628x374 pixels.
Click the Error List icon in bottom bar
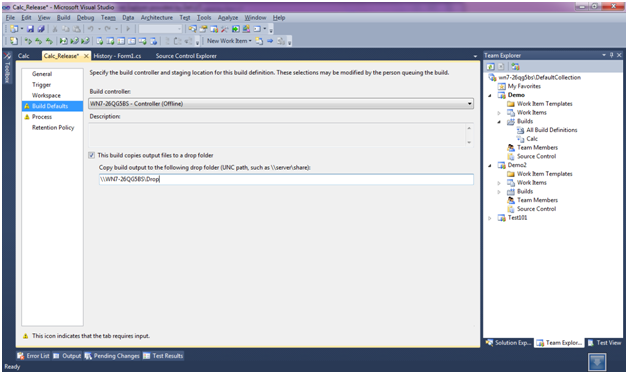[x=21, y=356]
